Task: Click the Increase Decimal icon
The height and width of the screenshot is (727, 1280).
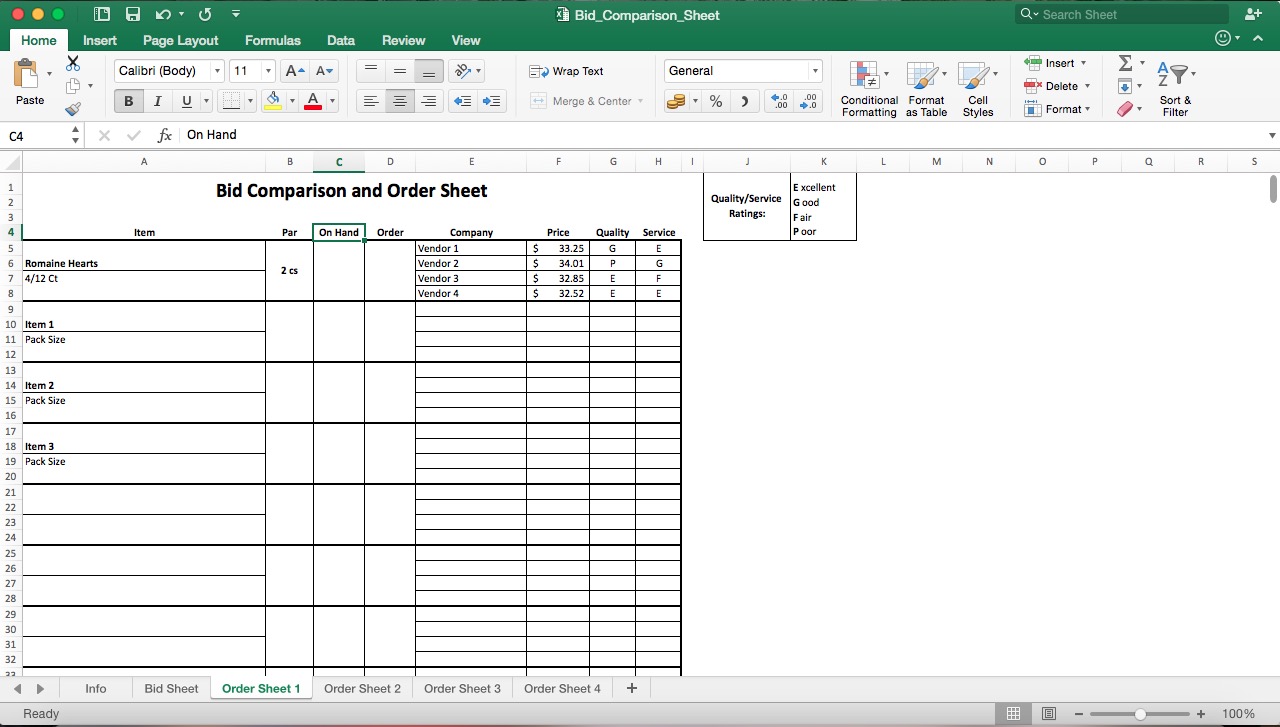Action: click(x=778, y=101)
